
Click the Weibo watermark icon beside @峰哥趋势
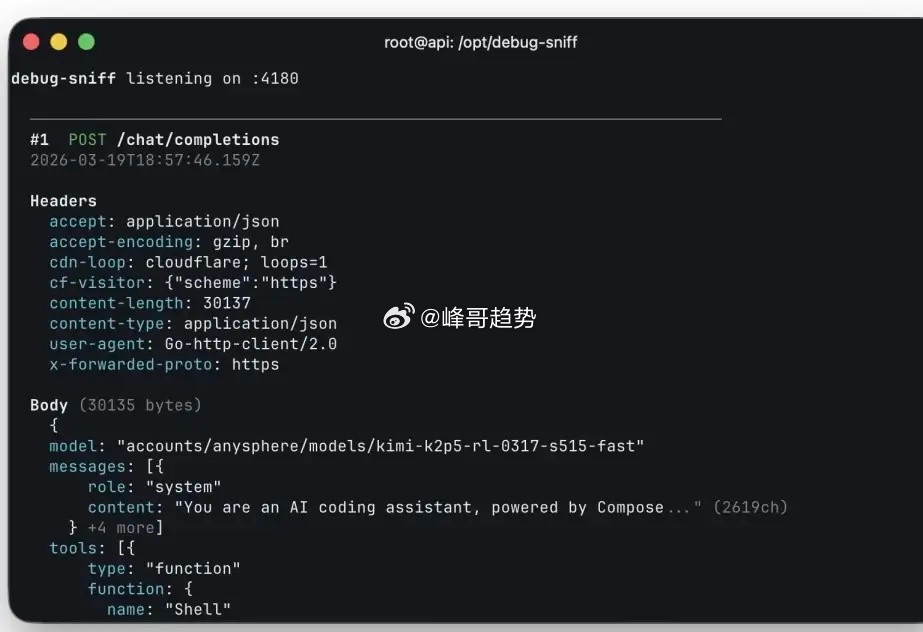398,317
